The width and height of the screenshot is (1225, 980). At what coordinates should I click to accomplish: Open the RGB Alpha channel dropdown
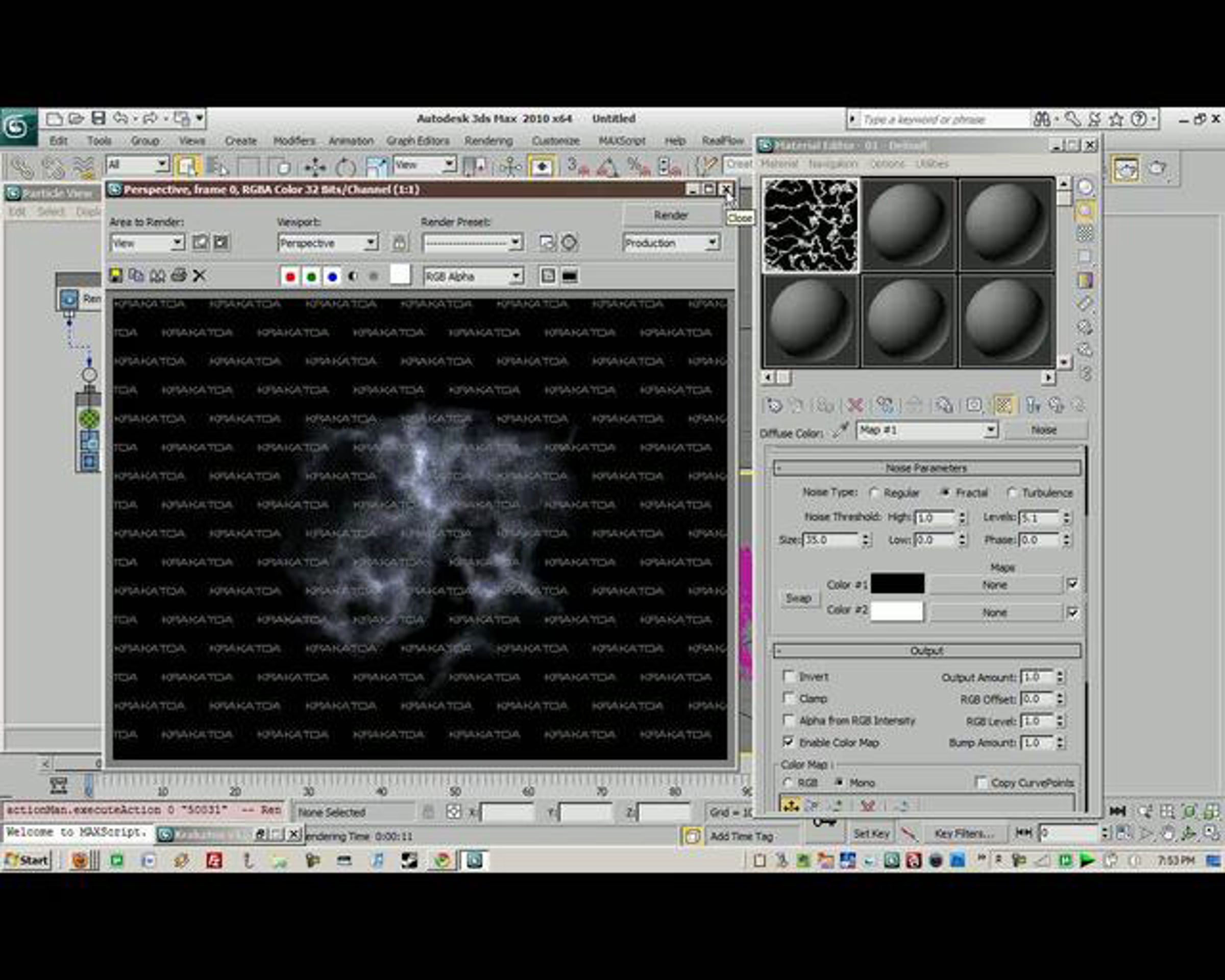click(x=473, y=277)
